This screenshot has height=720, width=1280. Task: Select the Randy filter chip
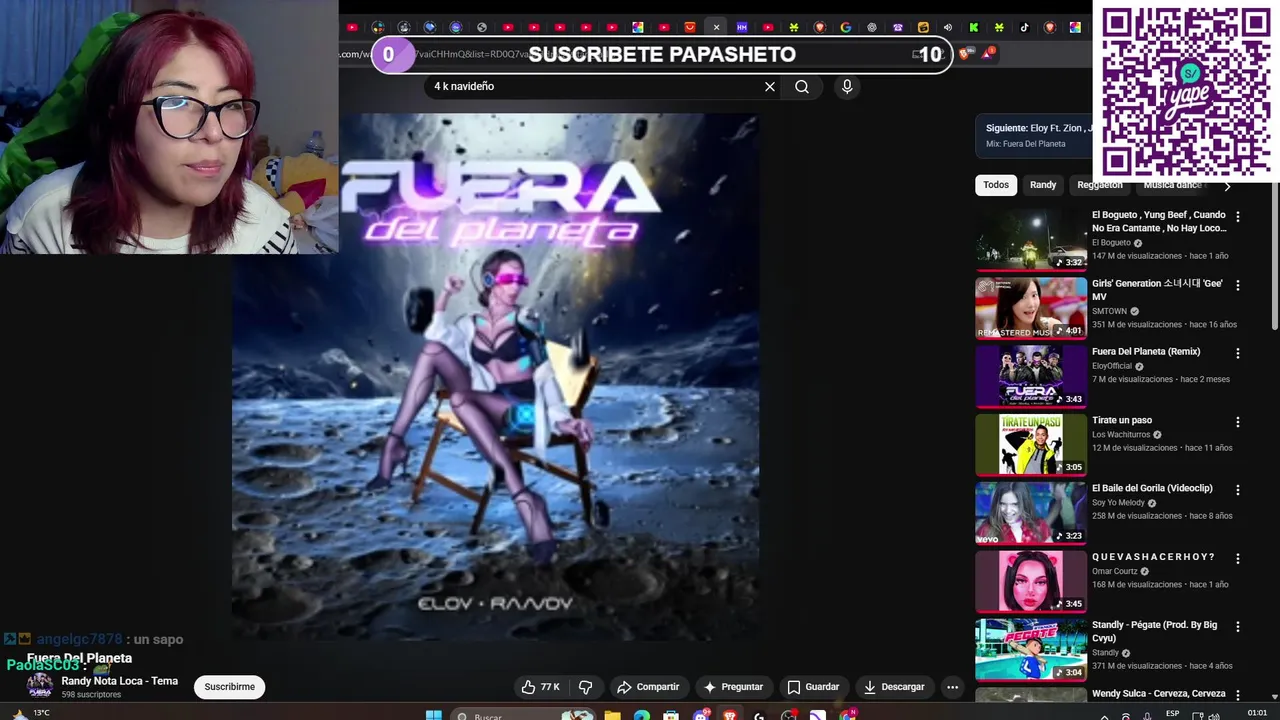pos(1043,185)
